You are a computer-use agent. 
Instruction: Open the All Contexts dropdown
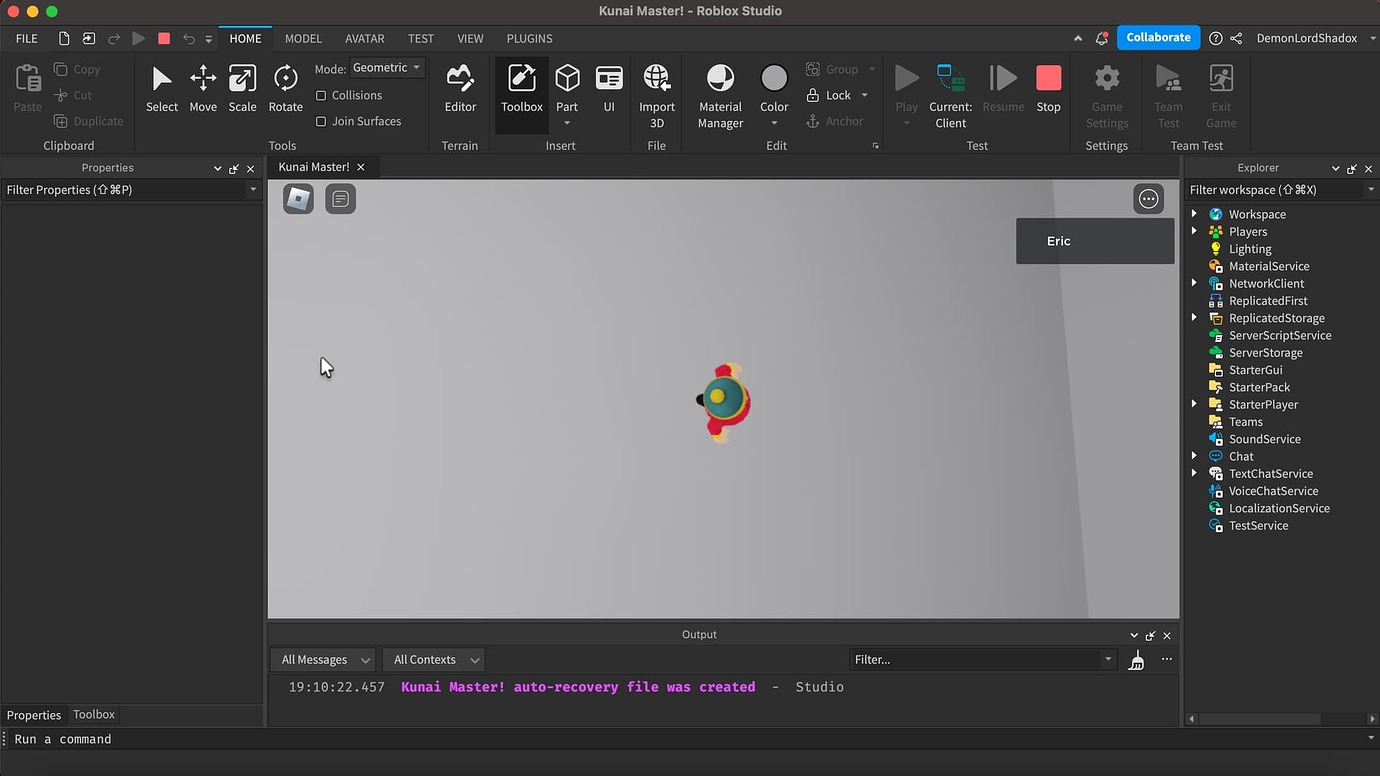(x=434, y=660)
